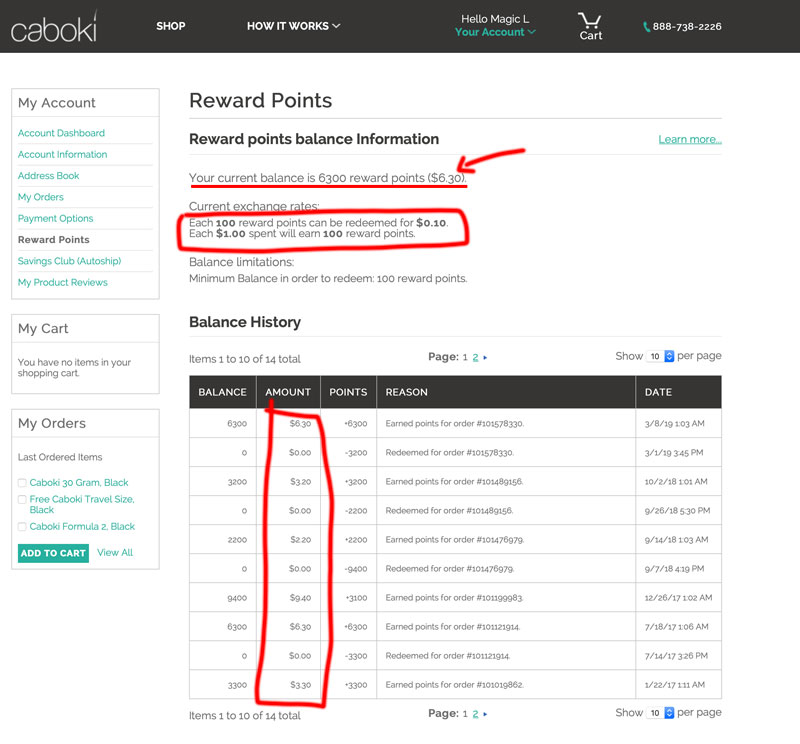This screenshot has width=800, height=744.
Task: Go to next page arrow below the table
Action: click(485, 714)
